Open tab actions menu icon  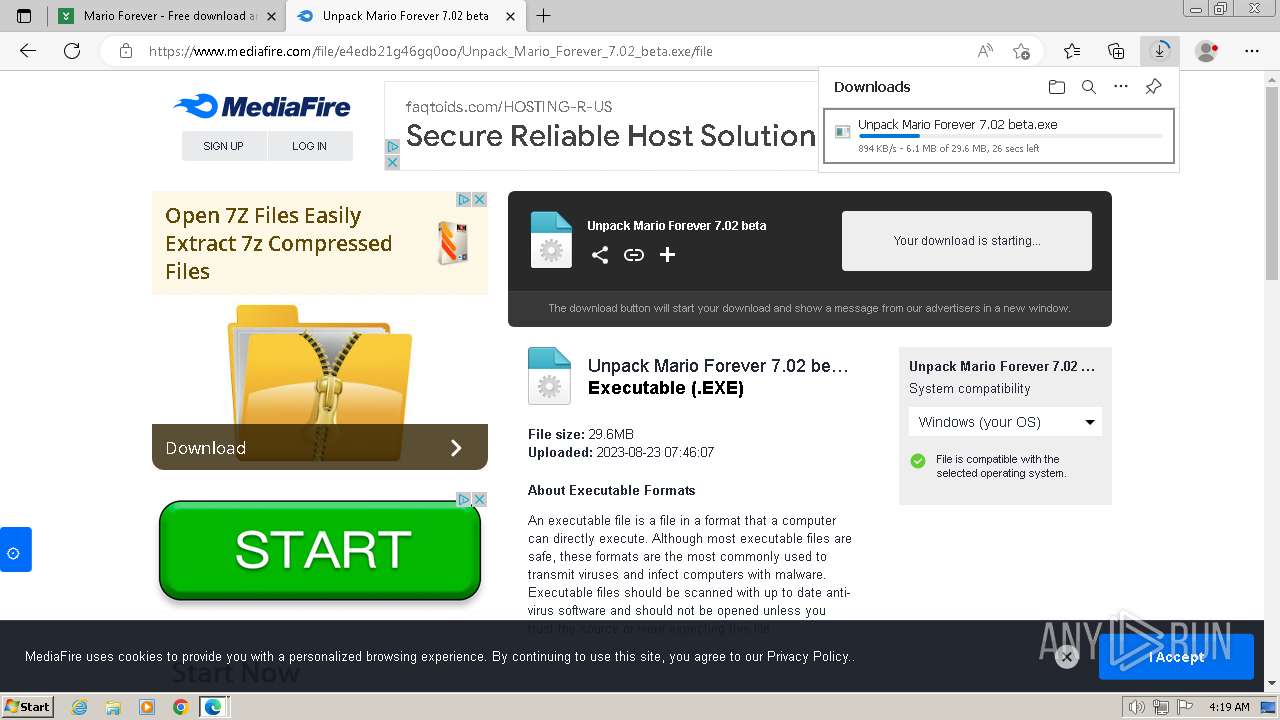coord(24,16)
